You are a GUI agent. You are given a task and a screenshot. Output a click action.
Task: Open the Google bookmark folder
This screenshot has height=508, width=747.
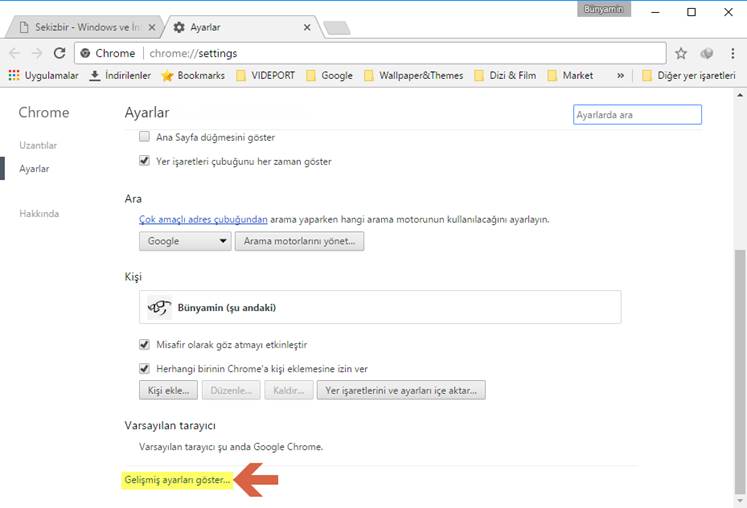tap(329, 75)
